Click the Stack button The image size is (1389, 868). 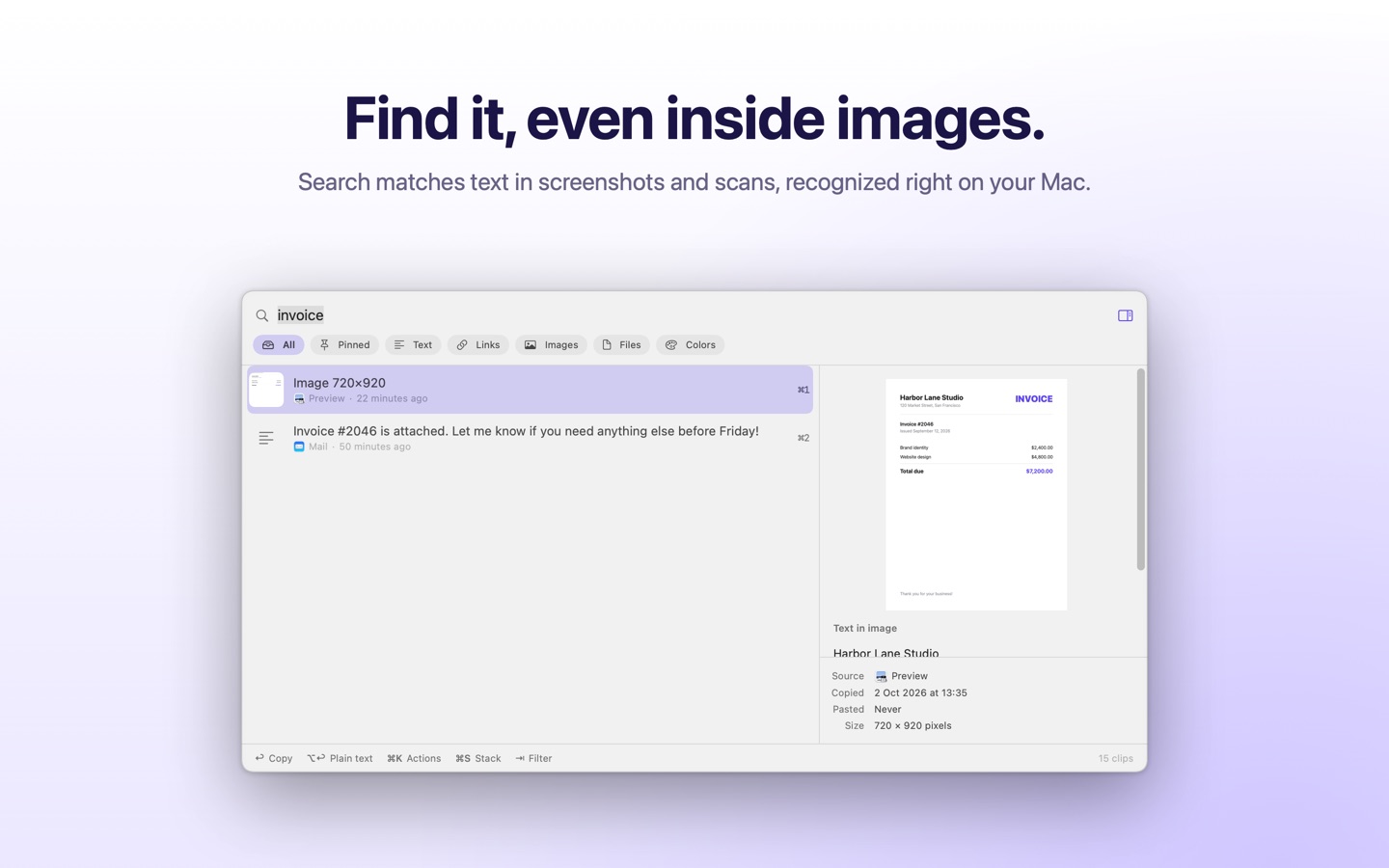[x=478, y=758]
